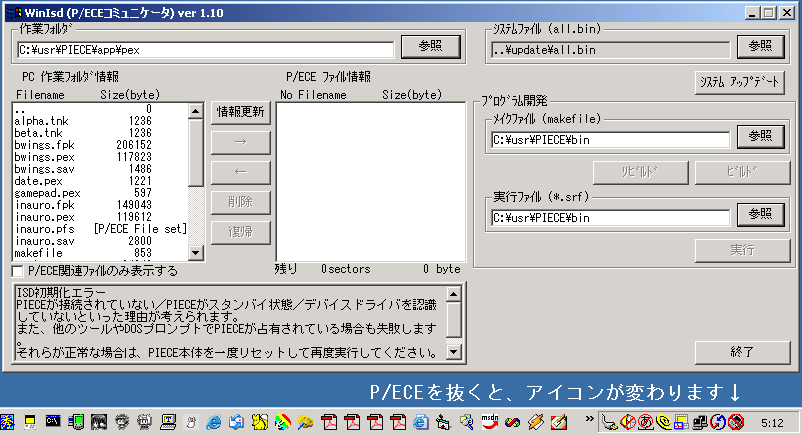Click the blue sync arrows tray icon

718,422
